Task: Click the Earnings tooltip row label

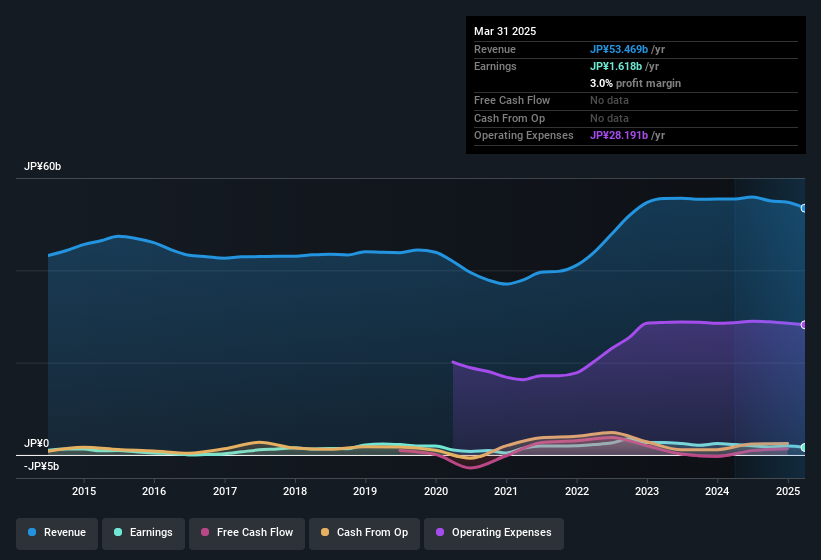Action: point(495,66)
